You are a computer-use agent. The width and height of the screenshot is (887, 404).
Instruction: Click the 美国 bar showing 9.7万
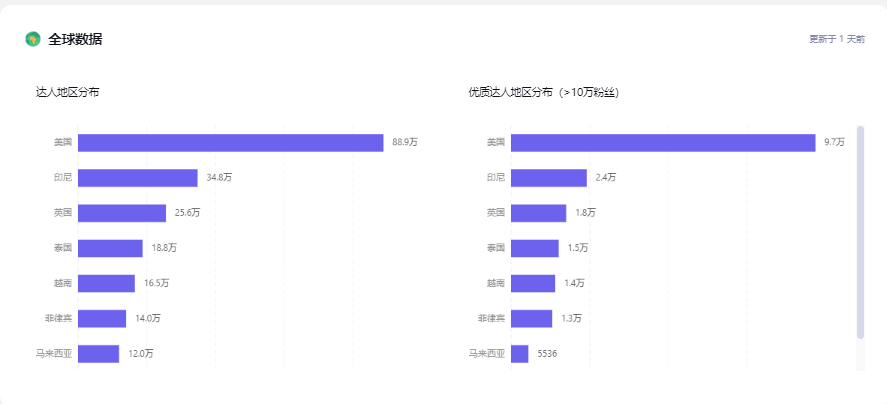(663, 143)
